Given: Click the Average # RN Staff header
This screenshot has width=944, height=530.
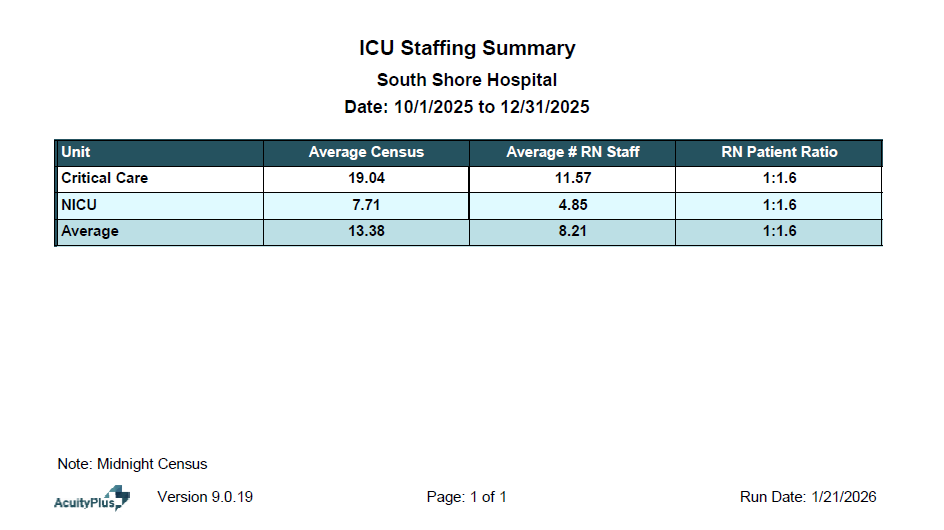Looking at the screenshot, I should point(573,152).
